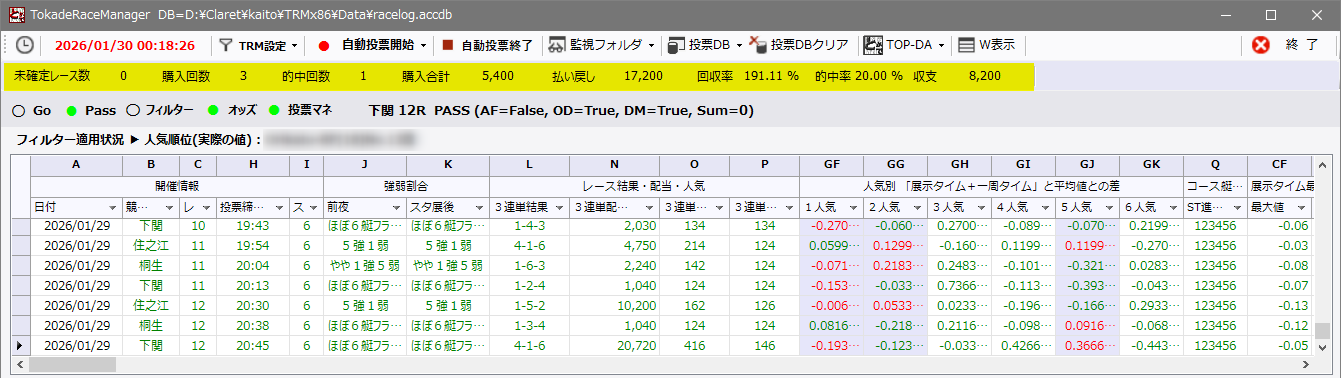Stop auto voting with 自動投票終了
1341x378 pixels.
[x=488, y=45]
